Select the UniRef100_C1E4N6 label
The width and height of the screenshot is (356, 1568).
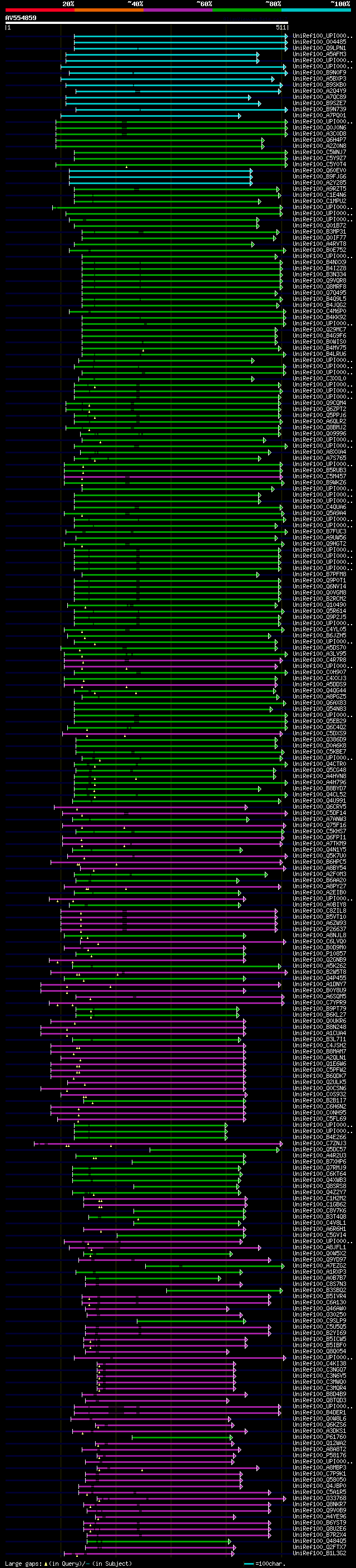tap(319, 195)
